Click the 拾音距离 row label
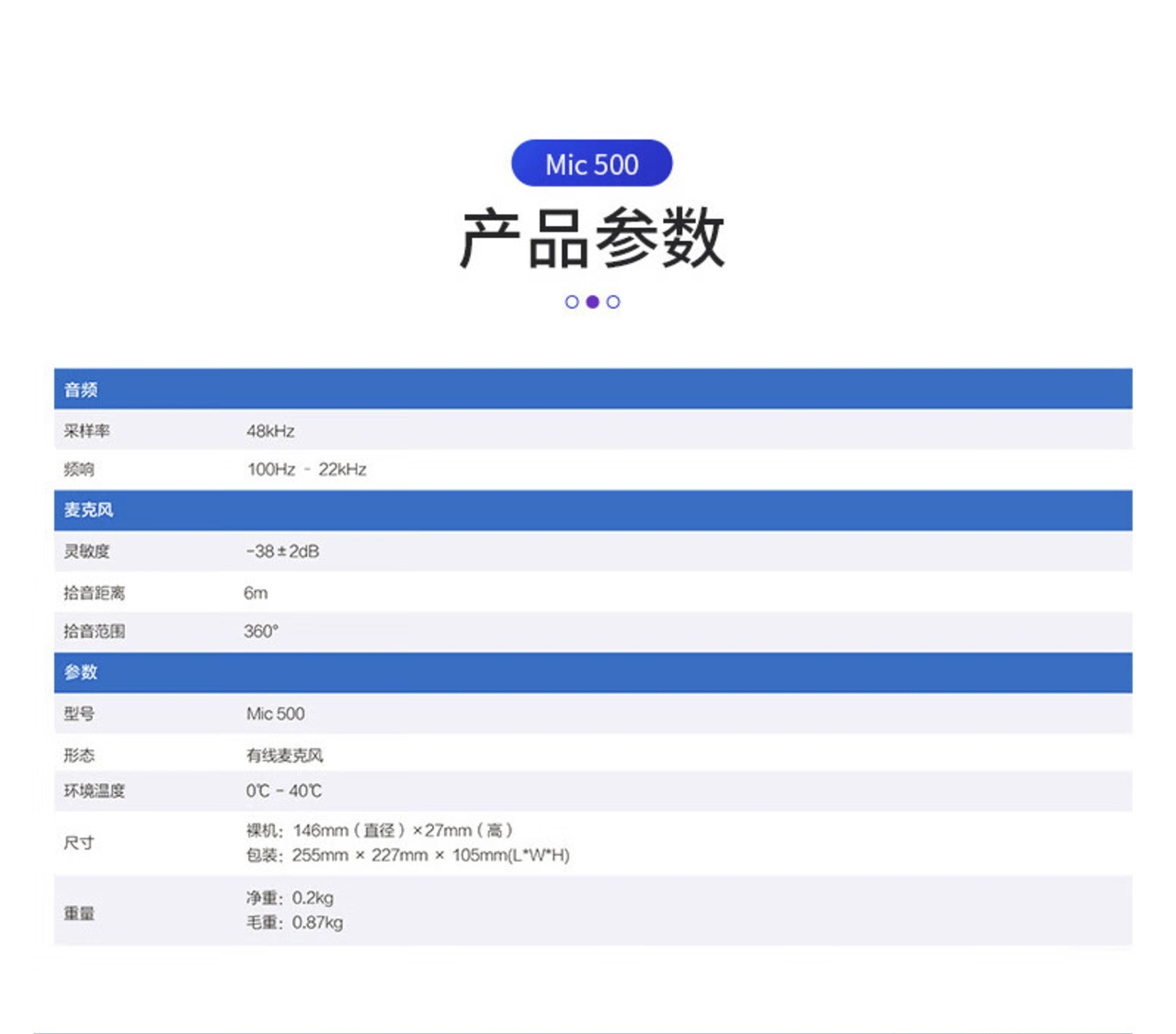1176x1034 pixels. click(x=94, y=593)
